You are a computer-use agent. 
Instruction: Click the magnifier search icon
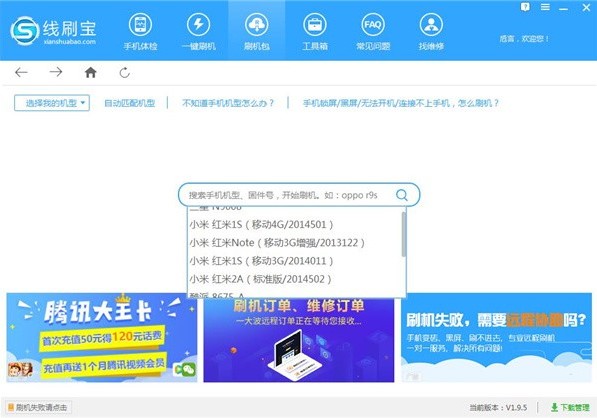point(402,195)
